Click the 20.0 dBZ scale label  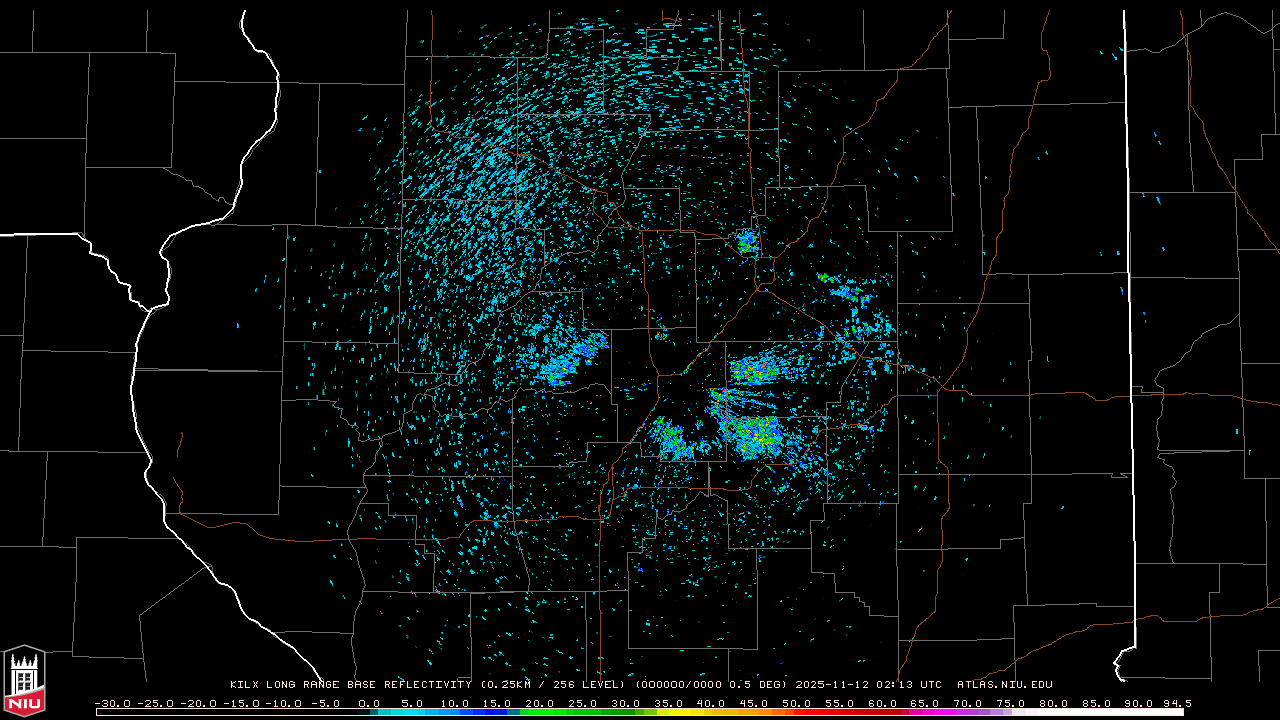click(x=541, y=703)
